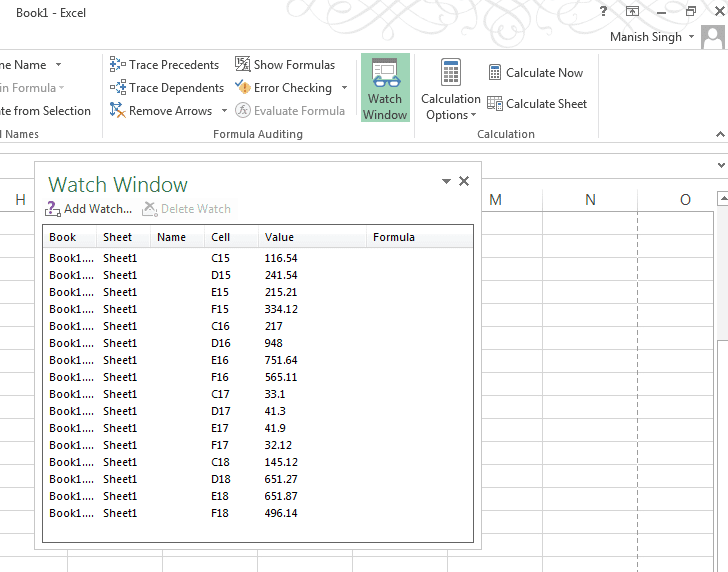728x572 pixels.
Task: Open the Calculation Options dropdown
Action: click(450, 90)
